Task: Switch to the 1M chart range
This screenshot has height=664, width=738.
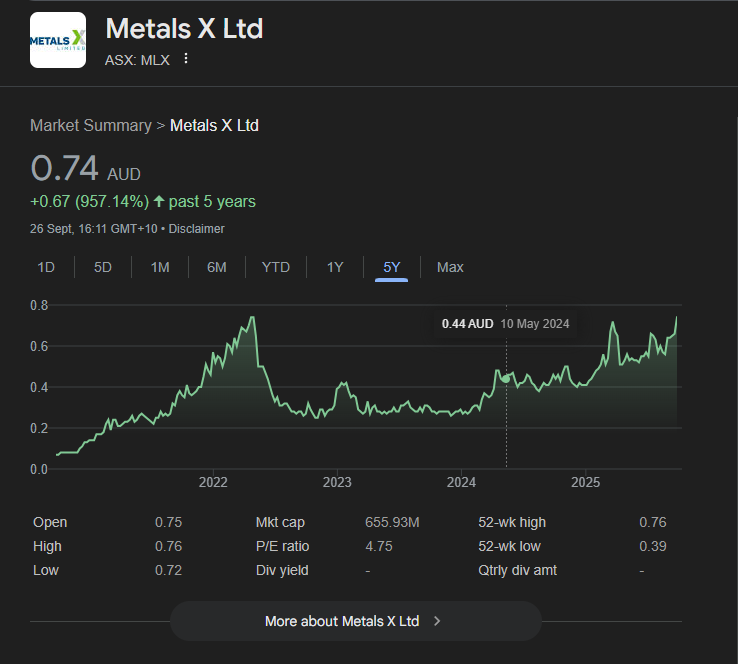Action: [x=160, y=267]
